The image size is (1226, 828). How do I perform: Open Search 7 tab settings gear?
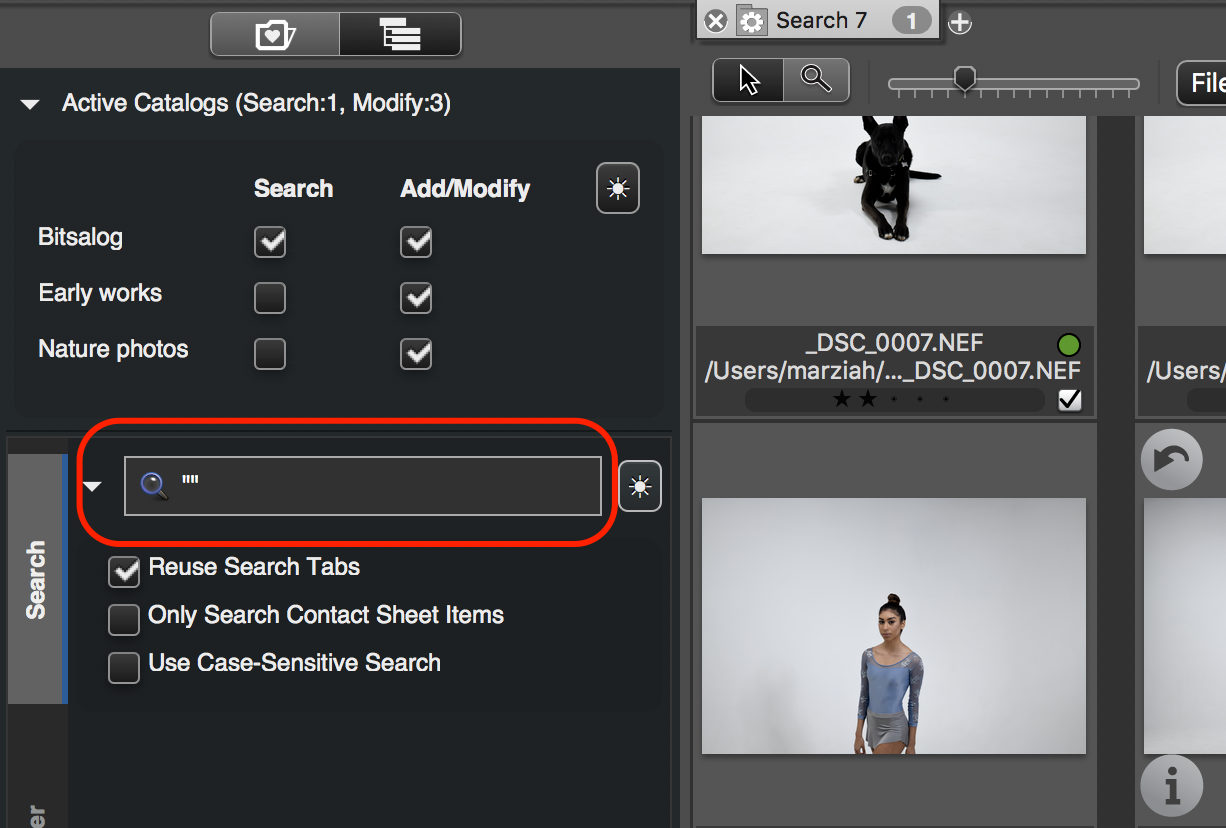click(x=752, y=21)
